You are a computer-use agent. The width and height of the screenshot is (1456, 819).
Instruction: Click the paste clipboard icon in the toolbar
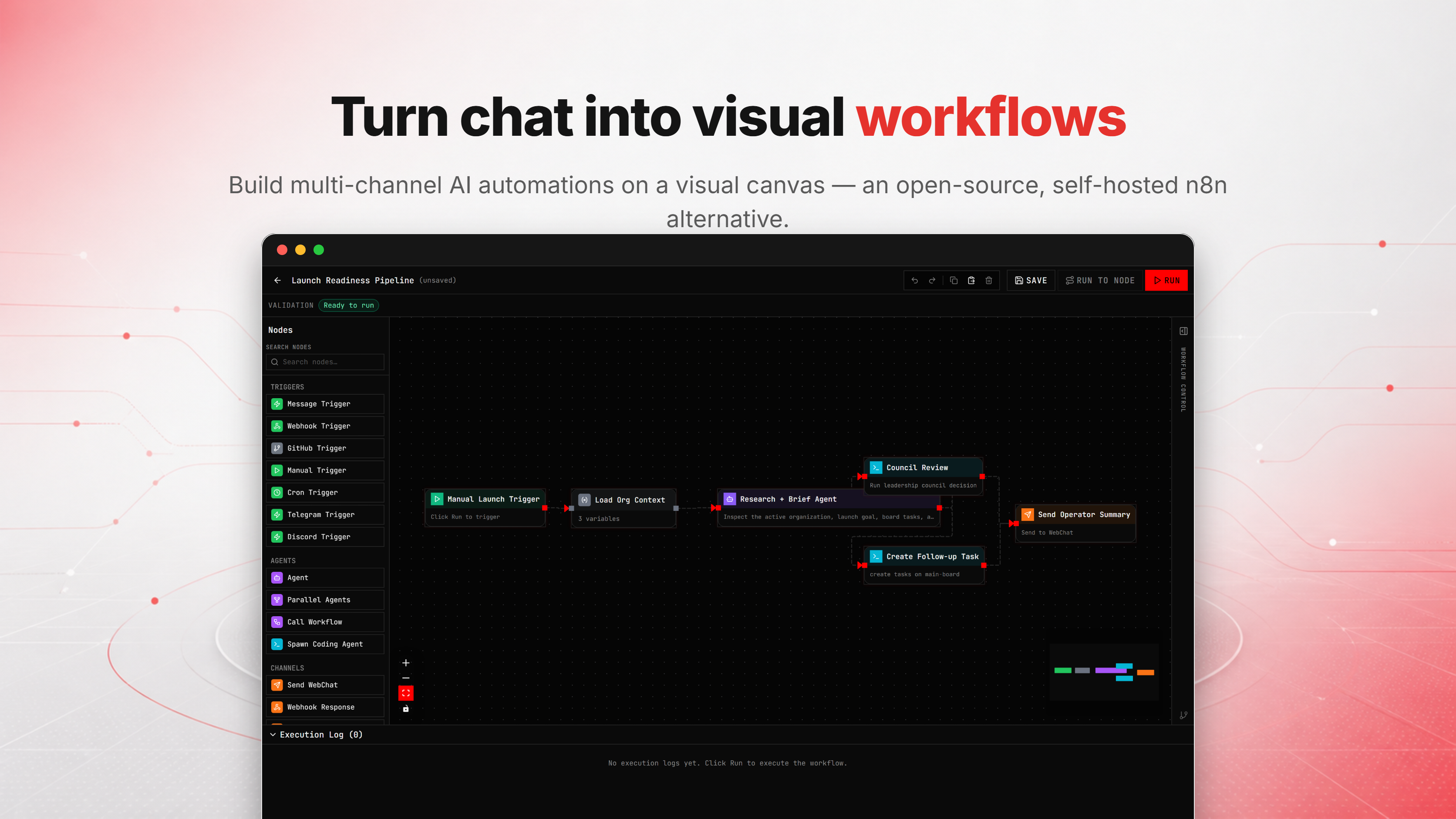[971, 280]
